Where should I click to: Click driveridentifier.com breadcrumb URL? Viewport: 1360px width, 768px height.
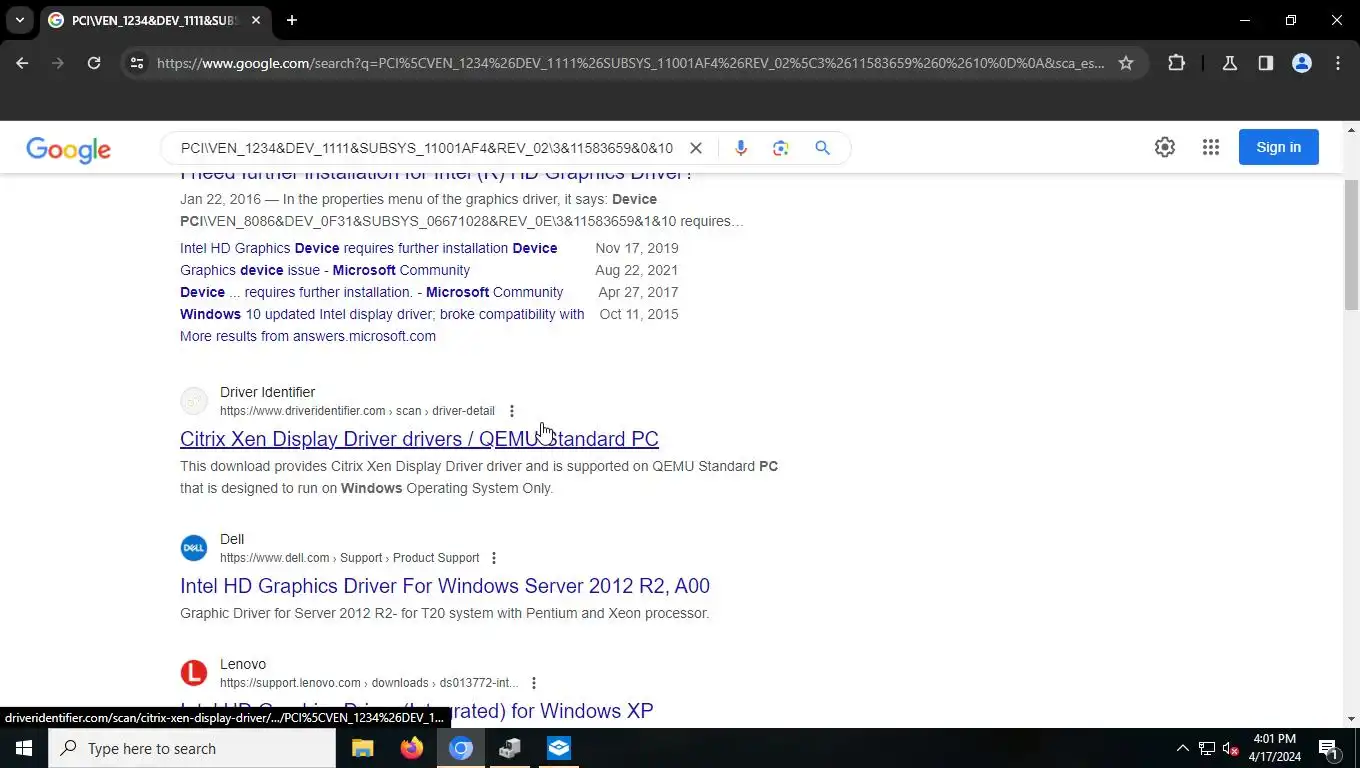tap(357, 411)
